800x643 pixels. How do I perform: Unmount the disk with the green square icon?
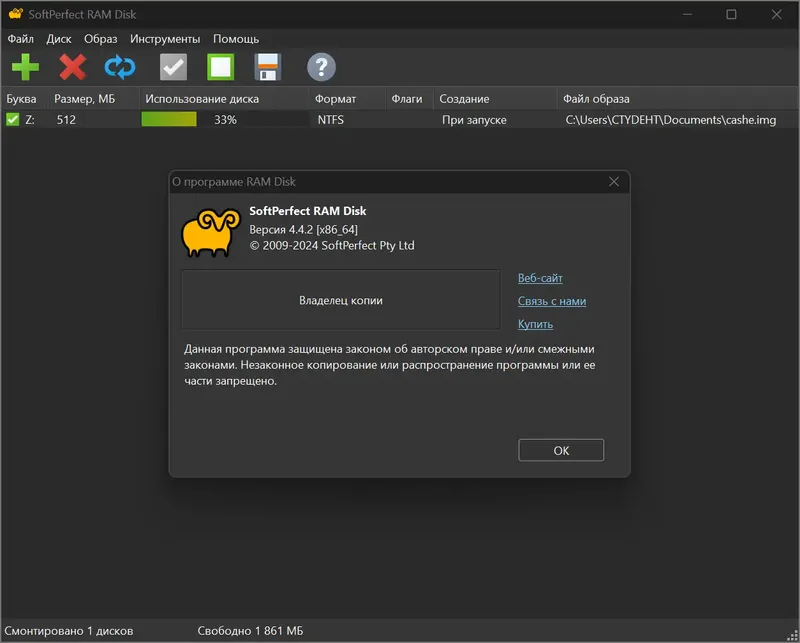point(219,67)
